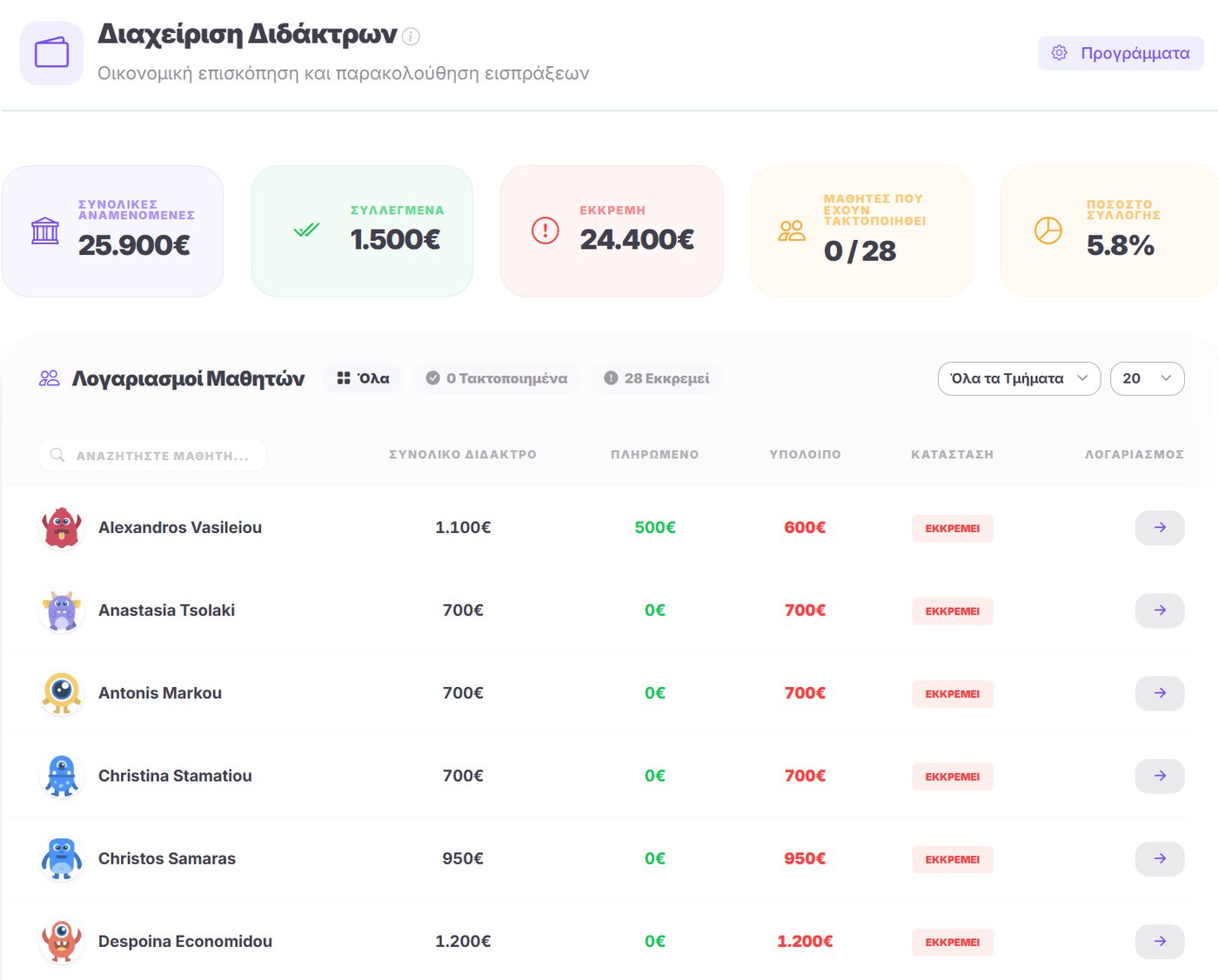Filter by 0 Τακτοποιημένα

(x=497, y=378)
